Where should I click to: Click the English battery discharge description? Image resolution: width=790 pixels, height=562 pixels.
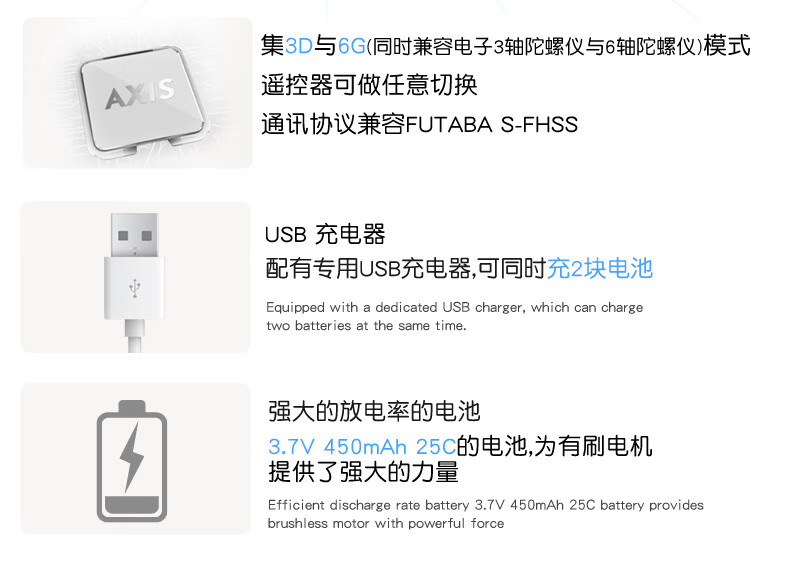pos(486,514)
